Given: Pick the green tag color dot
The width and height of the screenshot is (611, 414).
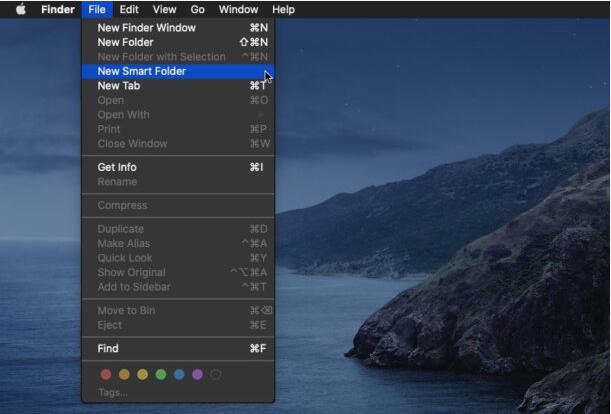Looking at the screenshot, I should 161,374.
